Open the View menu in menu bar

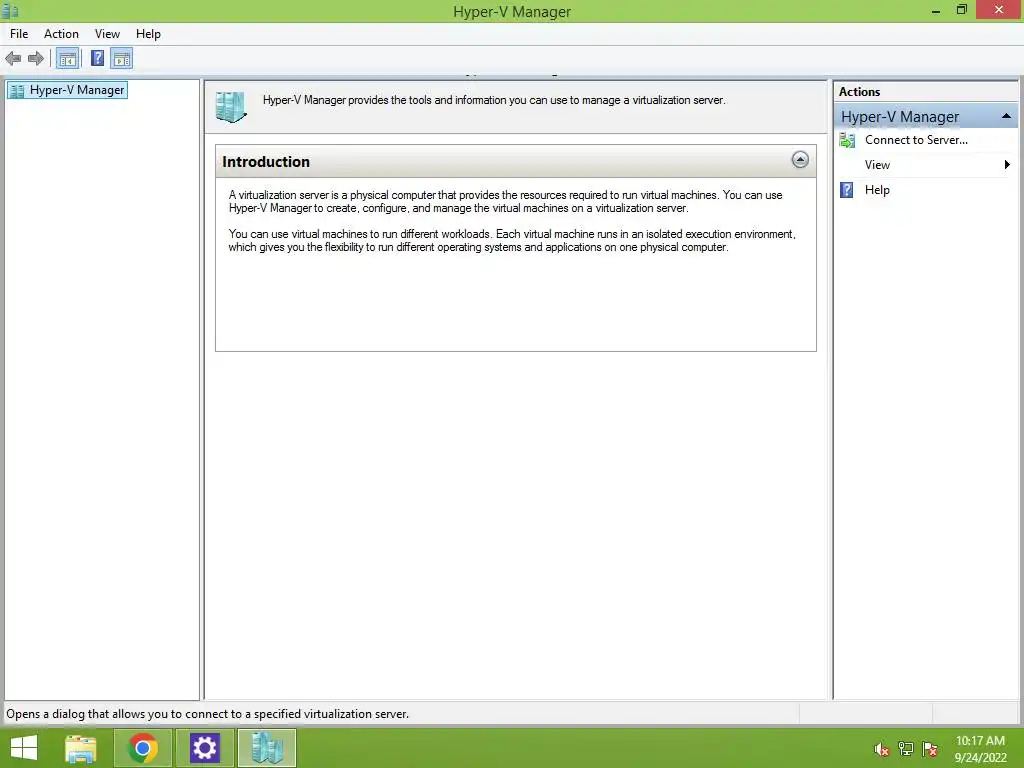pos(107,34)
